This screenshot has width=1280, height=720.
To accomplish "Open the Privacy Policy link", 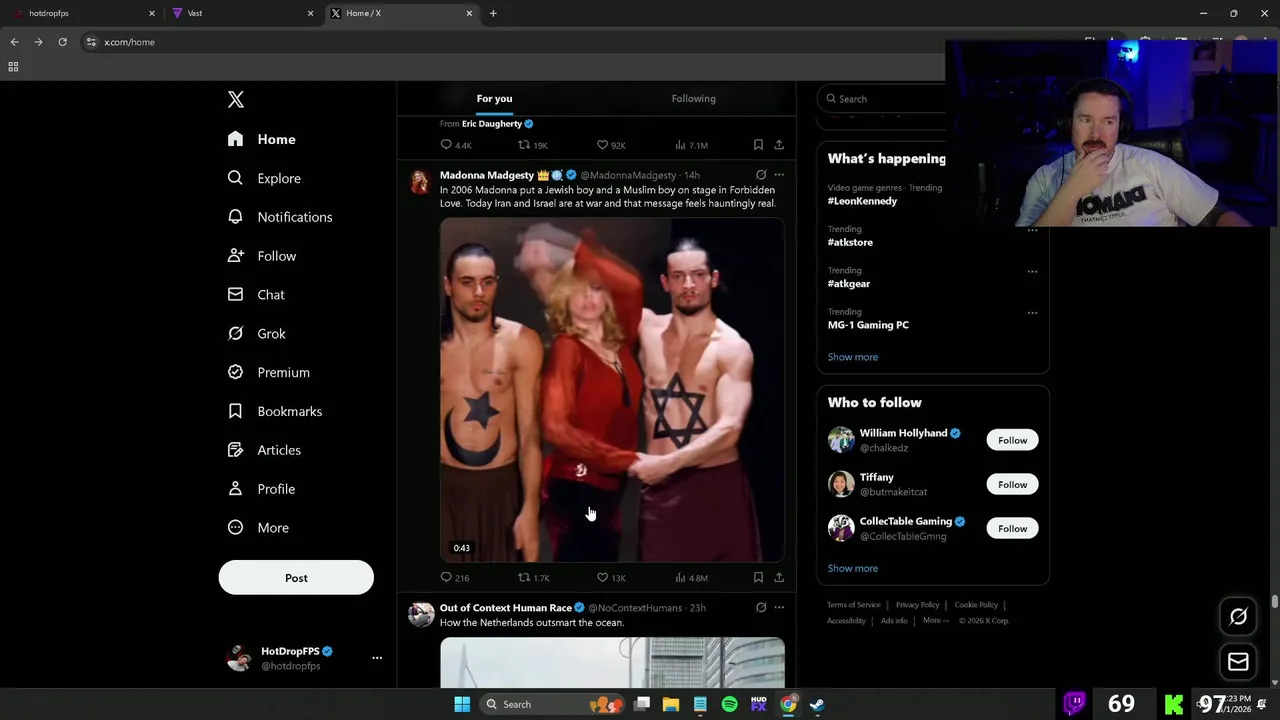I will tap(917, 605).
